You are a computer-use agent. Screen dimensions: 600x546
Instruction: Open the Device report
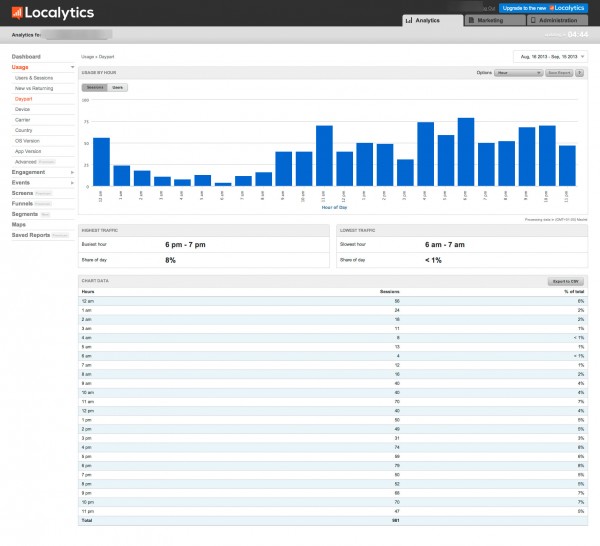click(22, 109)
